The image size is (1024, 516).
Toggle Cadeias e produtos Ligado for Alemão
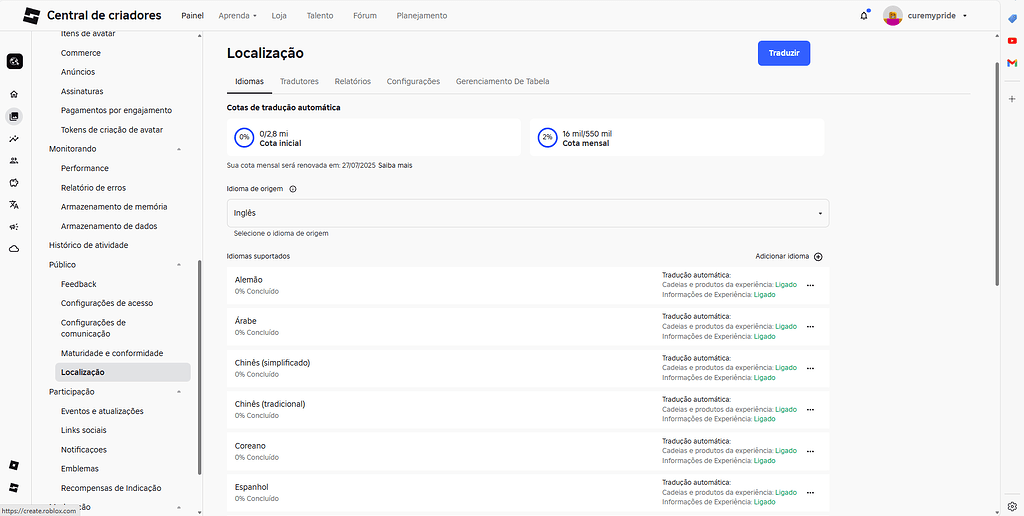pyautogui.click(x=786, y=285)
